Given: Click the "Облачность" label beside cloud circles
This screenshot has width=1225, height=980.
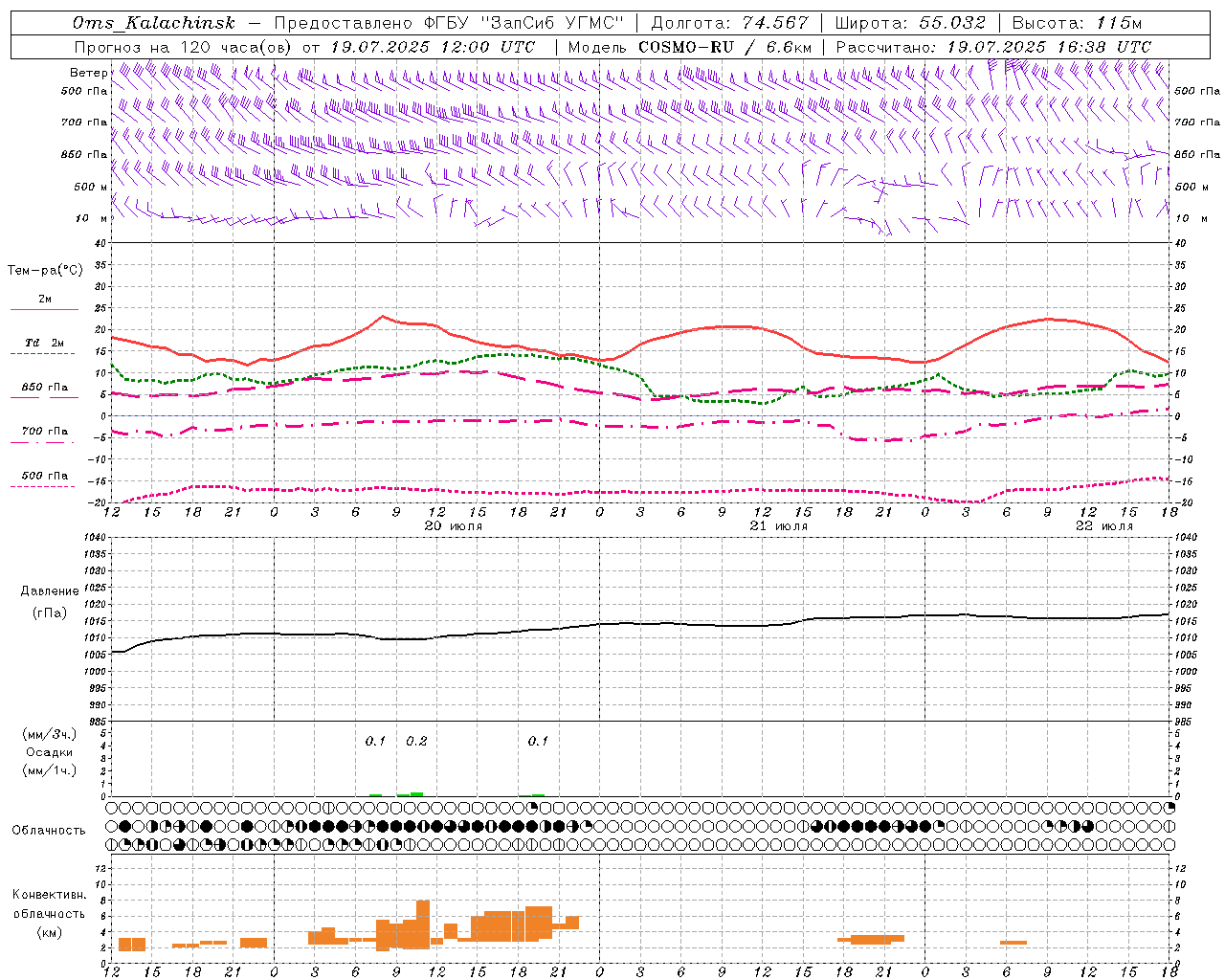Looking at the screenshot, I should pos(49,831).
